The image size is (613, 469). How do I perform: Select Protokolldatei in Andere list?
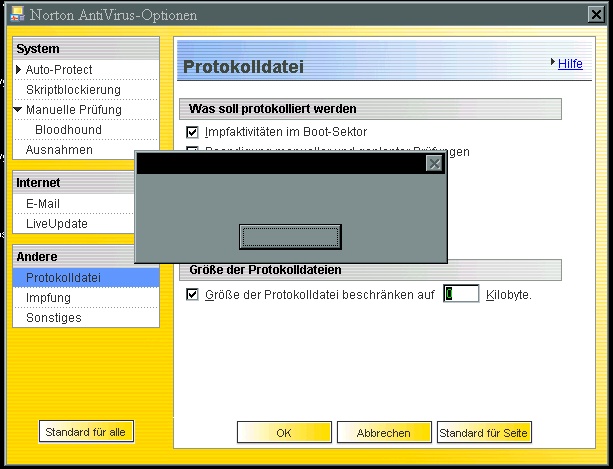coord(86,277)
